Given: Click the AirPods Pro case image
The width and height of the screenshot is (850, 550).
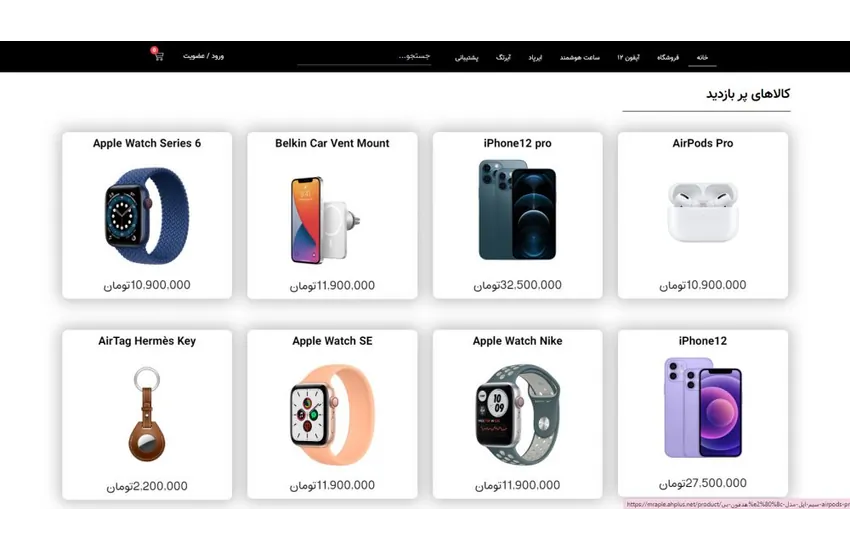Looking at the screenshot, I should (x=703, y=212).
